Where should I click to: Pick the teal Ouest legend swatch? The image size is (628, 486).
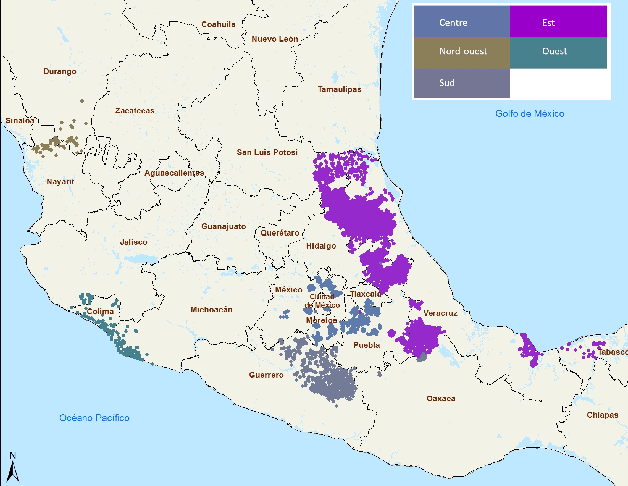click(x=559, y=51)
